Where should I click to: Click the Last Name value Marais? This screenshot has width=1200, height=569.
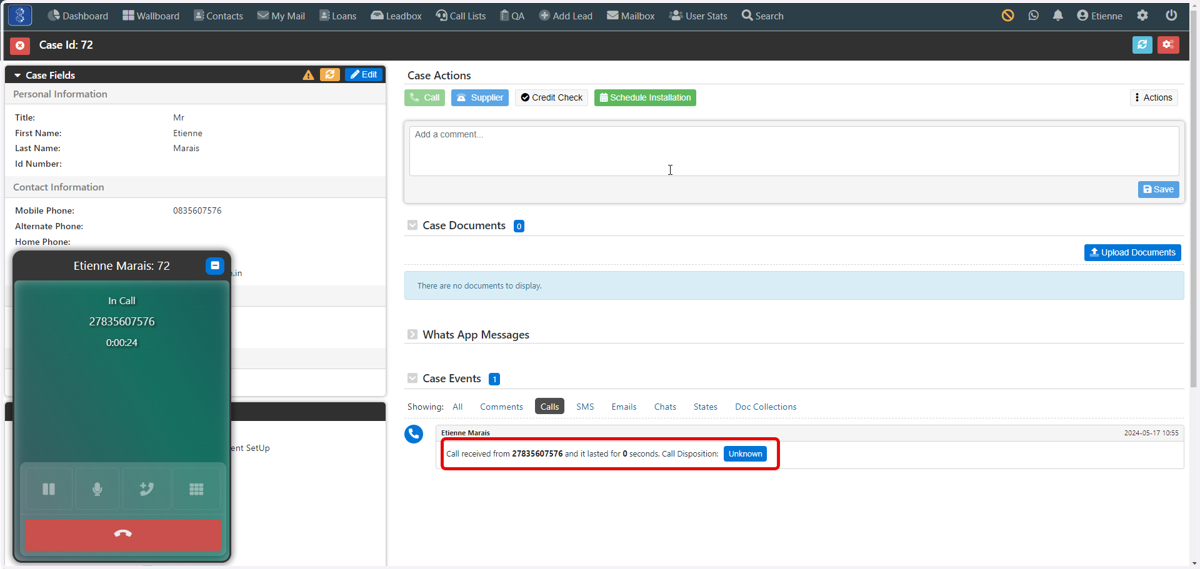(186, 148)
